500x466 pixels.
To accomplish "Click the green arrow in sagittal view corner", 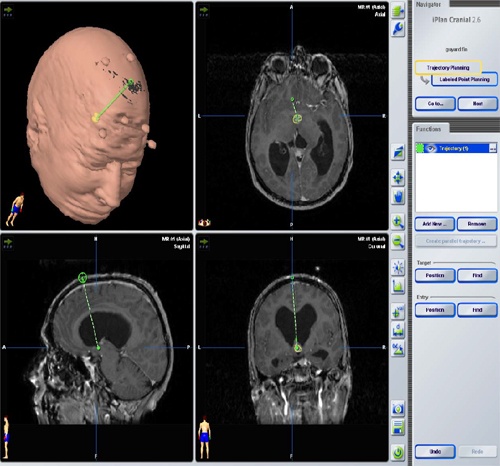I will 8,243.
